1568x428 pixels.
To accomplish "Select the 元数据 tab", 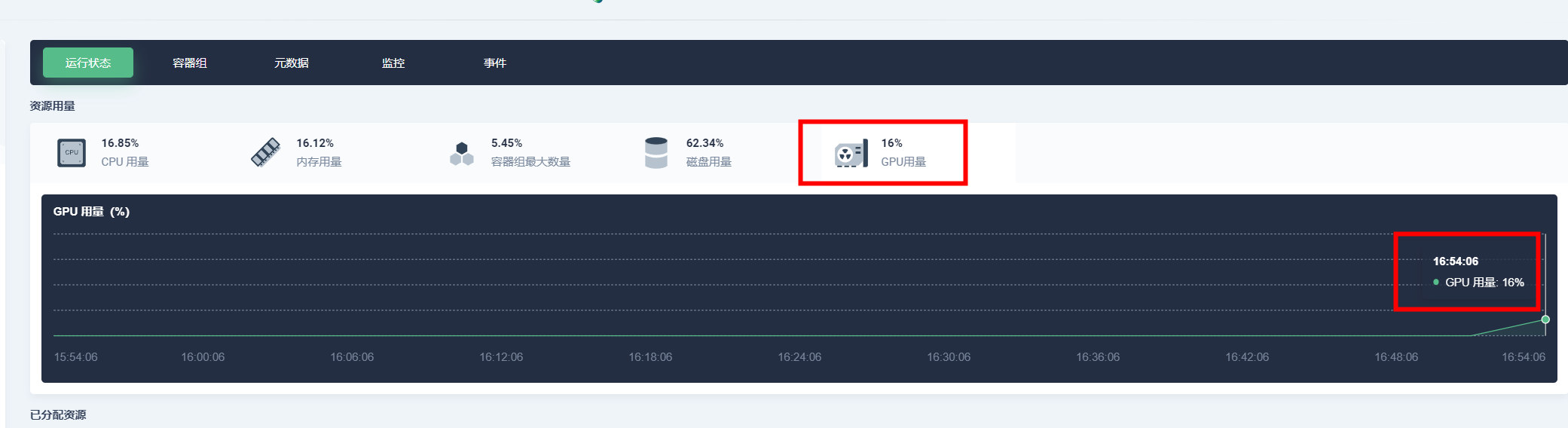I will (x=292, y=63).
